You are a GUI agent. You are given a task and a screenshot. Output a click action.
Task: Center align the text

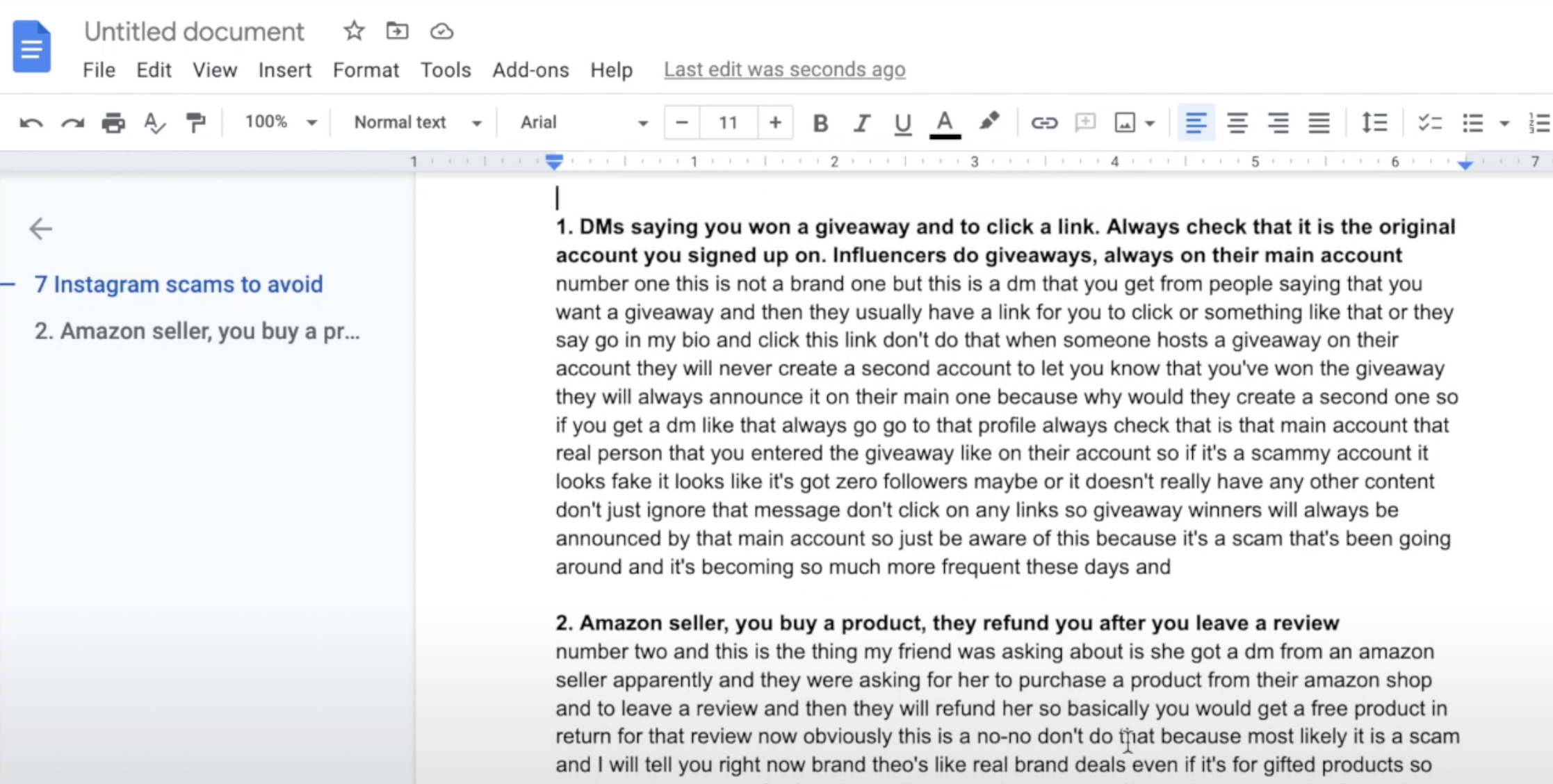(x=1237, y=123)
